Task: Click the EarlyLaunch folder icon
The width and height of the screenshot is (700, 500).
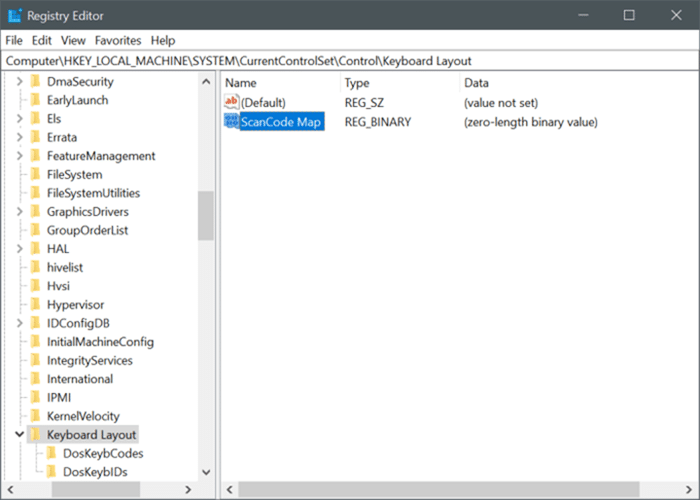Action: point(35,100)
